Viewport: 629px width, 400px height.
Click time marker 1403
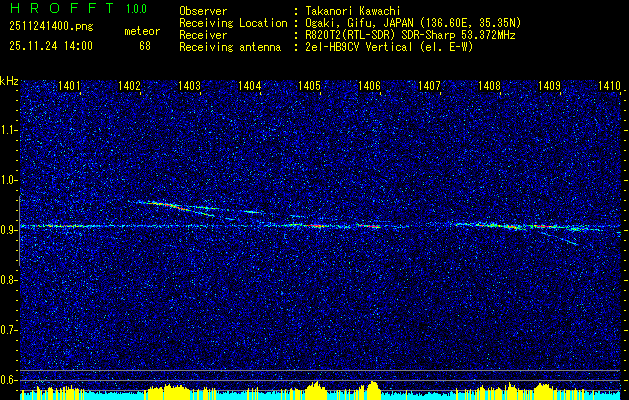(x=189, y=85)
